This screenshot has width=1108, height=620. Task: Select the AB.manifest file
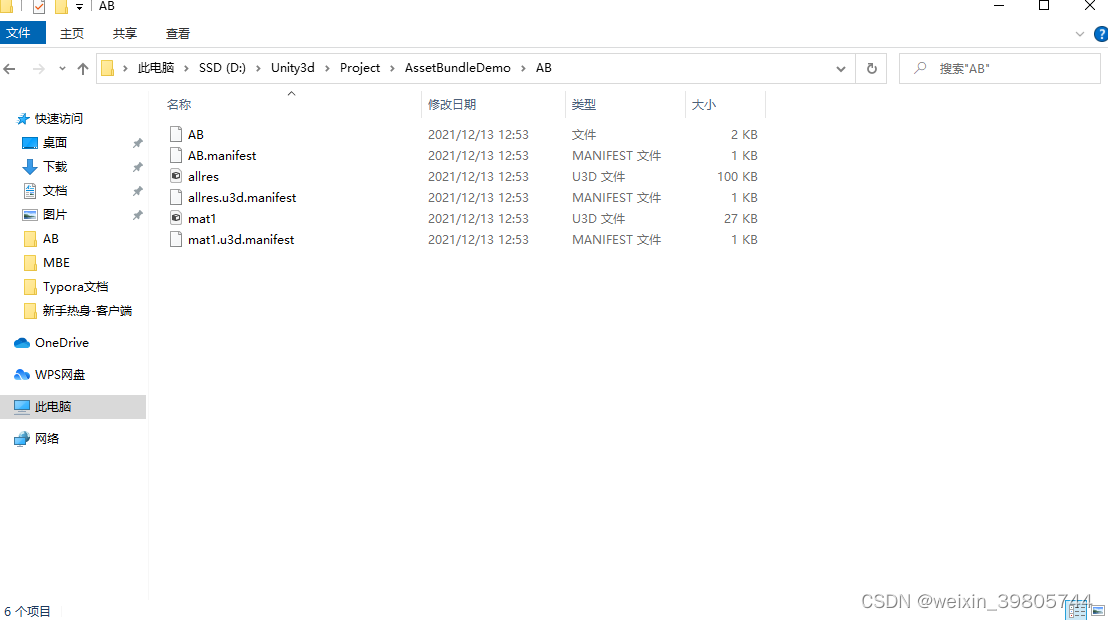(222, 156)
